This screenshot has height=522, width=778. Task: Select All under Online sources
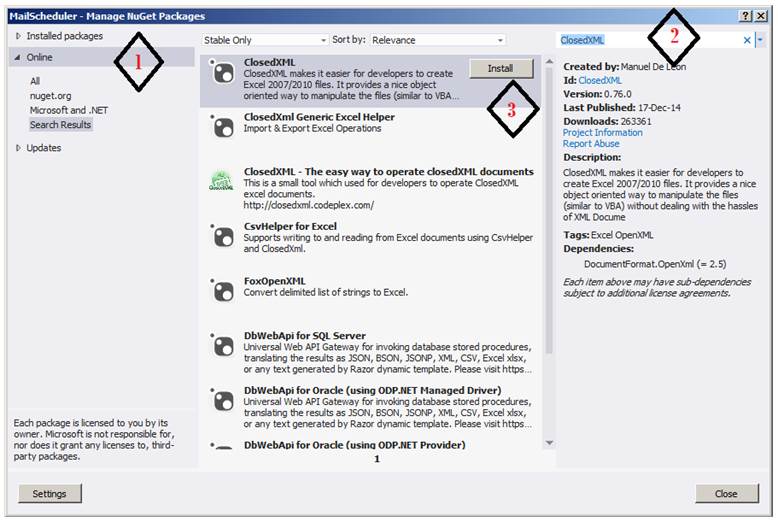click(35, 81)
